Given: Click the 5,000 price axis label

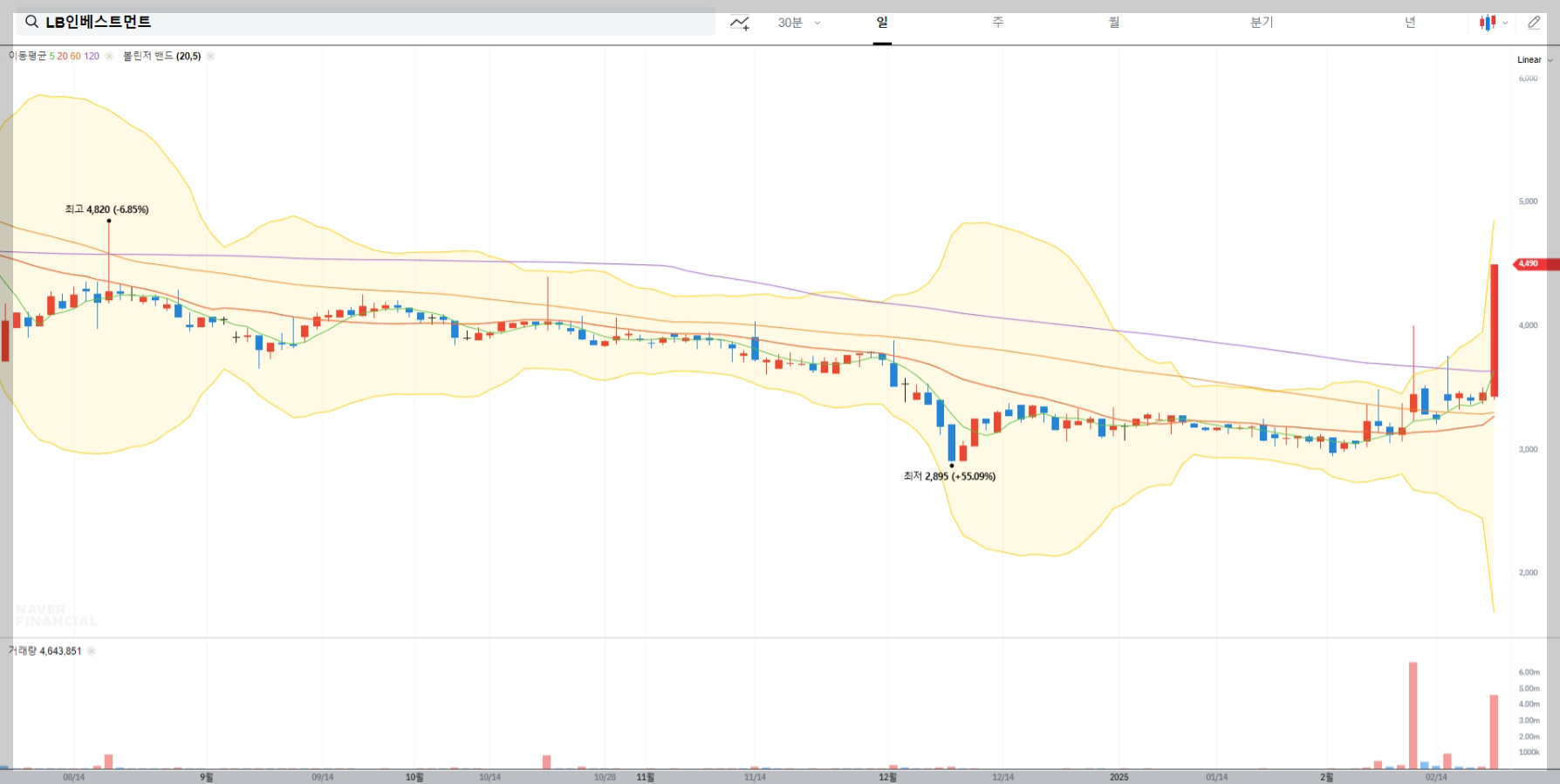Looking at the screenshot, I should (x=1528, y=201).
